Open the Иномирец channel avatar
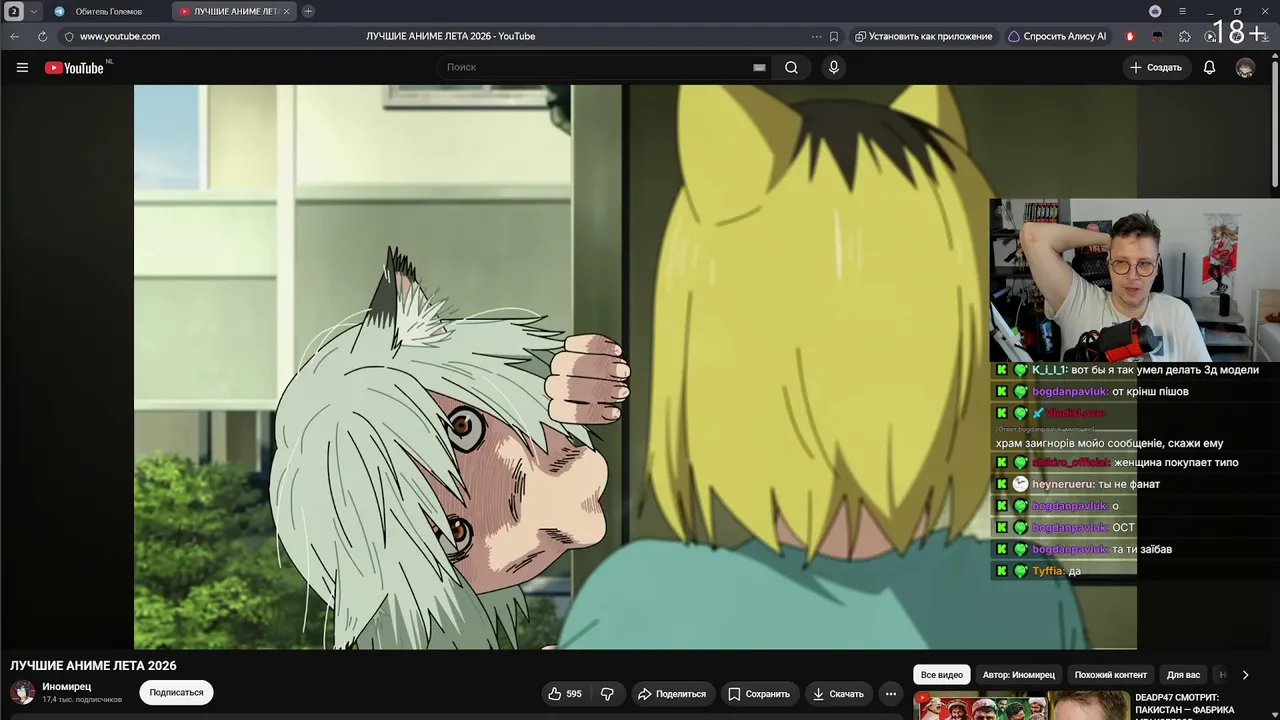This screenshot has height=720, width=1280. point(22,692)
